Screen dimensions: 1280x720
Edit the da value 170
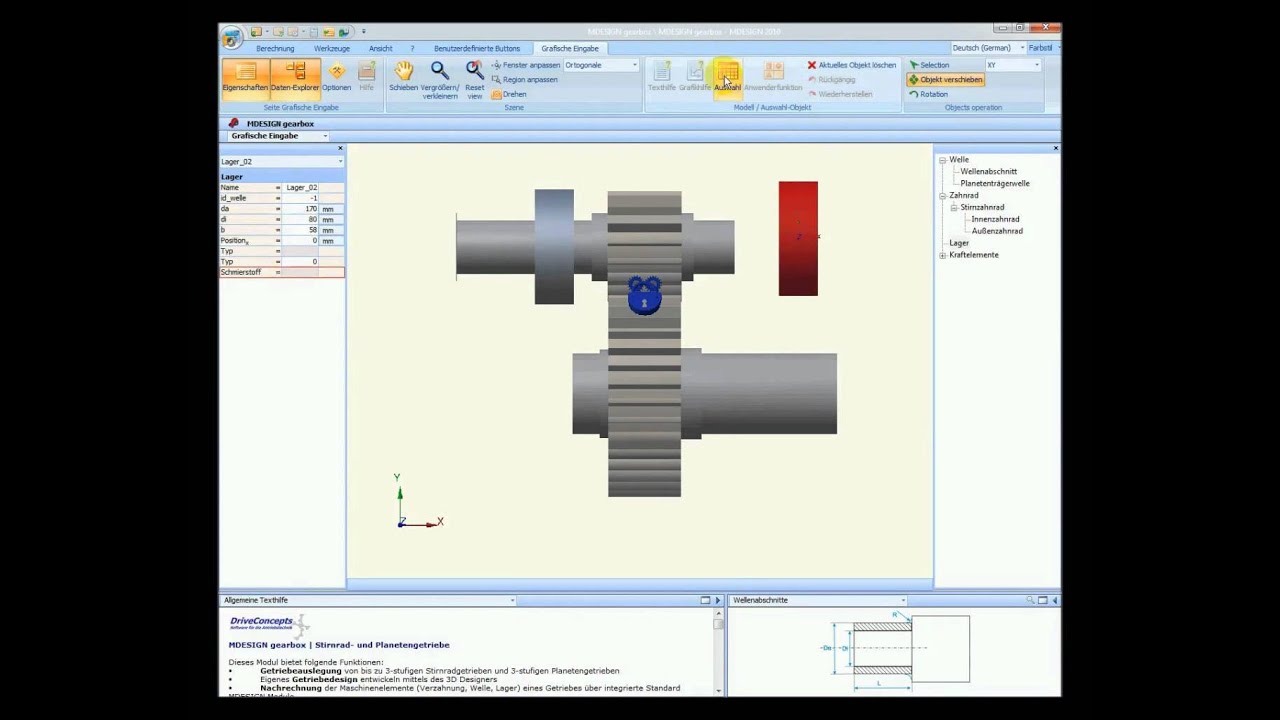[301, 209]
